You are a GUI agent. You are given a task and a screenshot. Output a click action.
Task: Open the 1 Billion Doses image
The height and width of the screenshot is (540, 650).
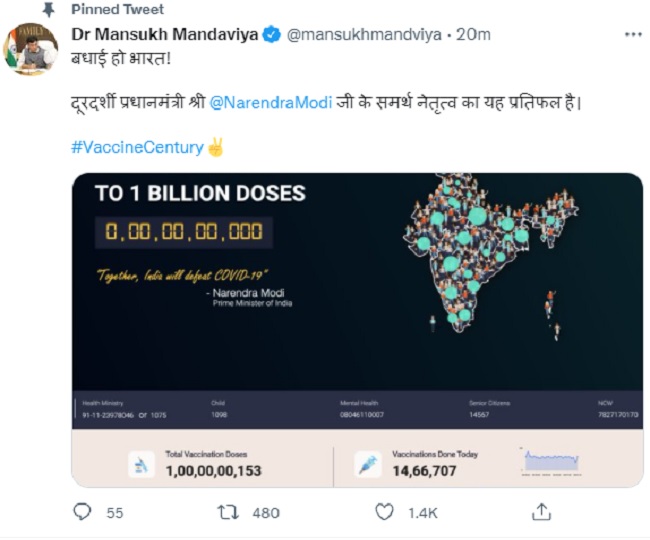pyautogui.click(x=357, y=330)
